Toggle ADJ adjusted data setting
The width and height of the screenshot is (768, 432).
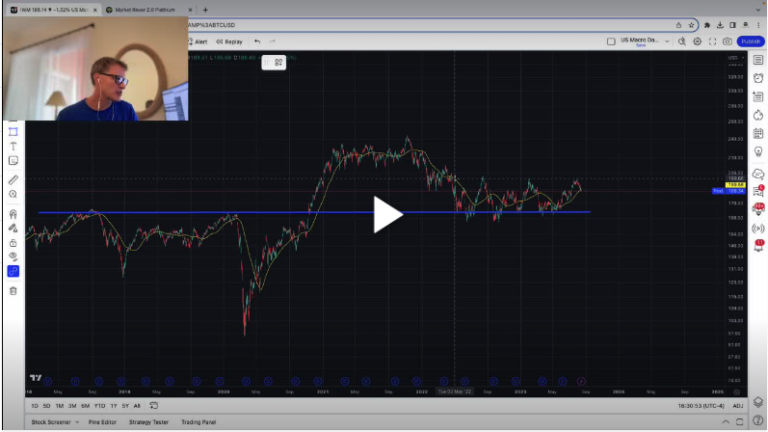(x=735, y=406)
